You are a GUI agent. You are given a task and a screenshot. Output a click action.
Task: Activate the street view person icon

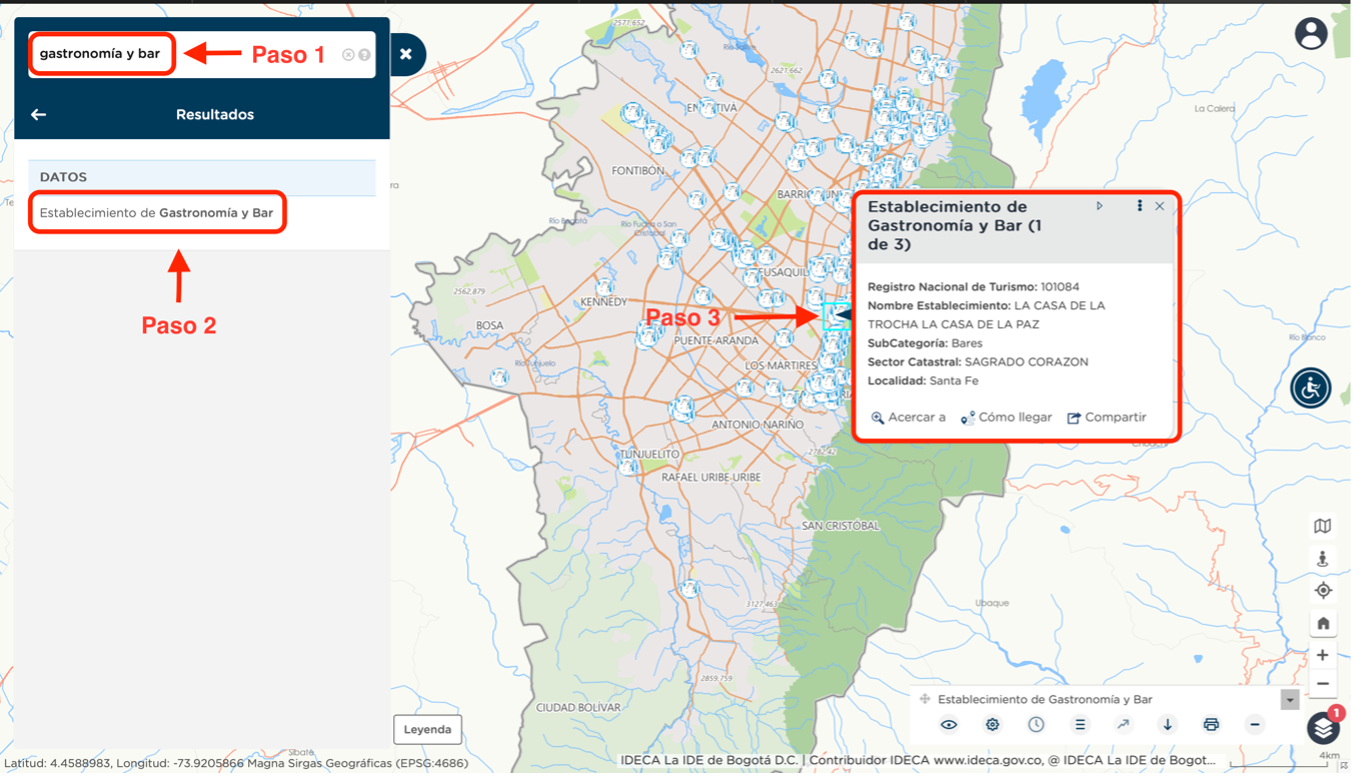[x=1323, y=558]
